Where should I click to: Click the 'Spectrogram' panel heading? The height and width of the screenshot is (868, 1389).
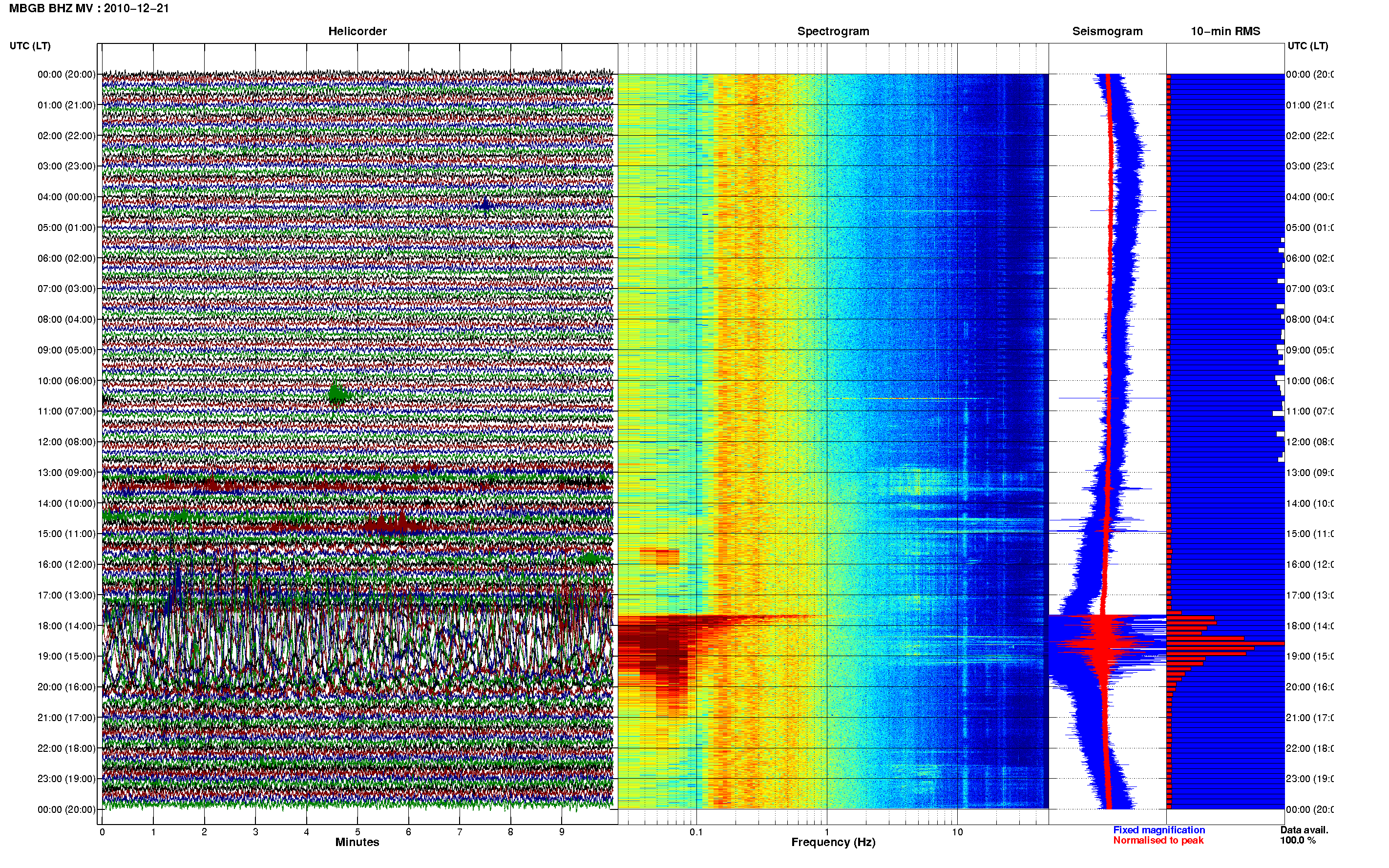[x=833, y=32]
